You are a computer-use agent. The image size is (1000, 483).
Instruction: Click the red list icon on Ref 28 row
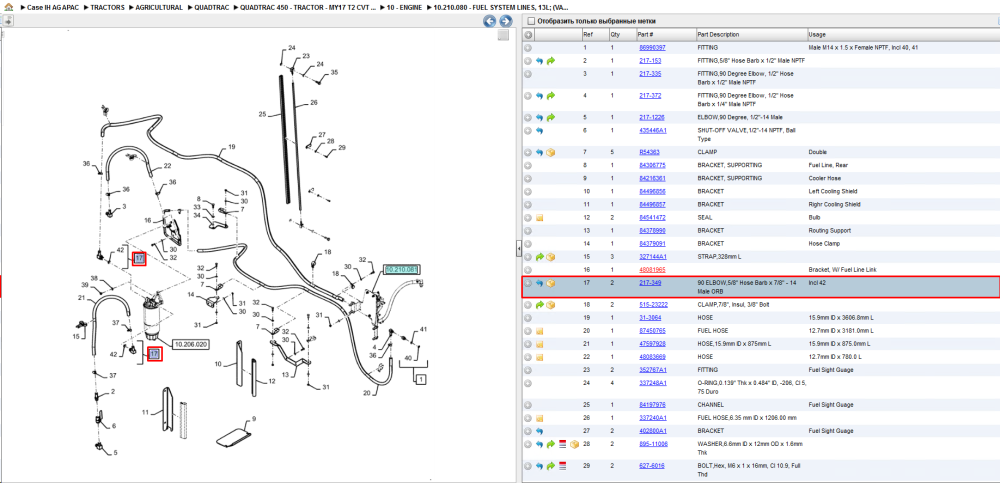coord(562,443)
